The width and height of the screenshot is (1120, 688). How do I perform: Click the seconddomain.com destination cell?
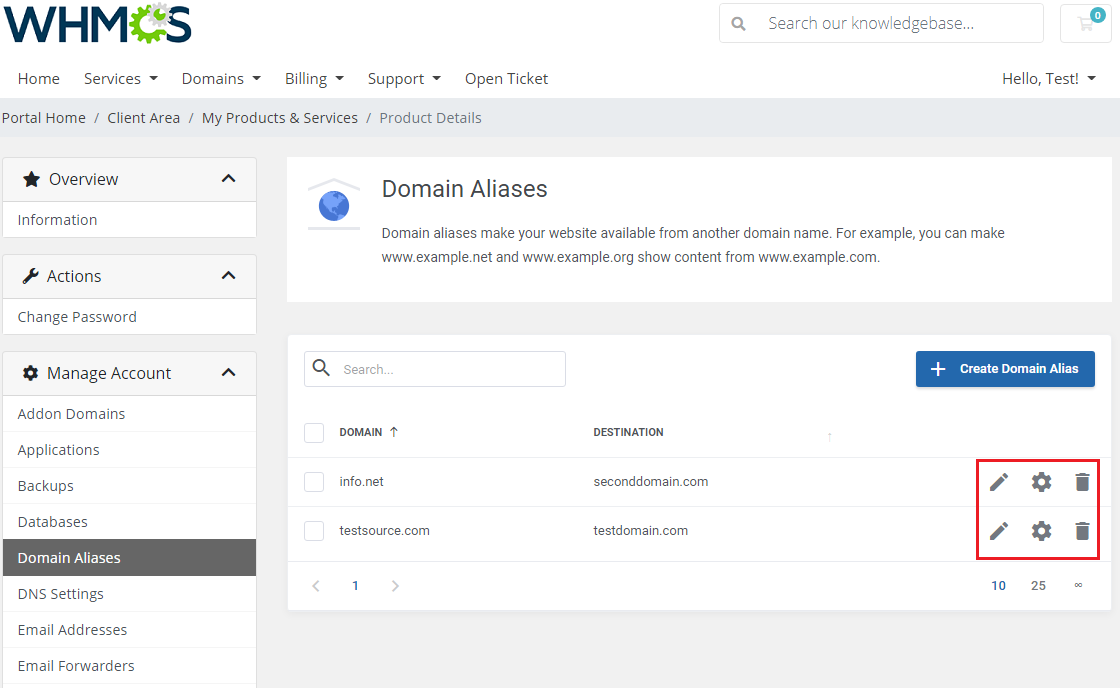[651, 482]
